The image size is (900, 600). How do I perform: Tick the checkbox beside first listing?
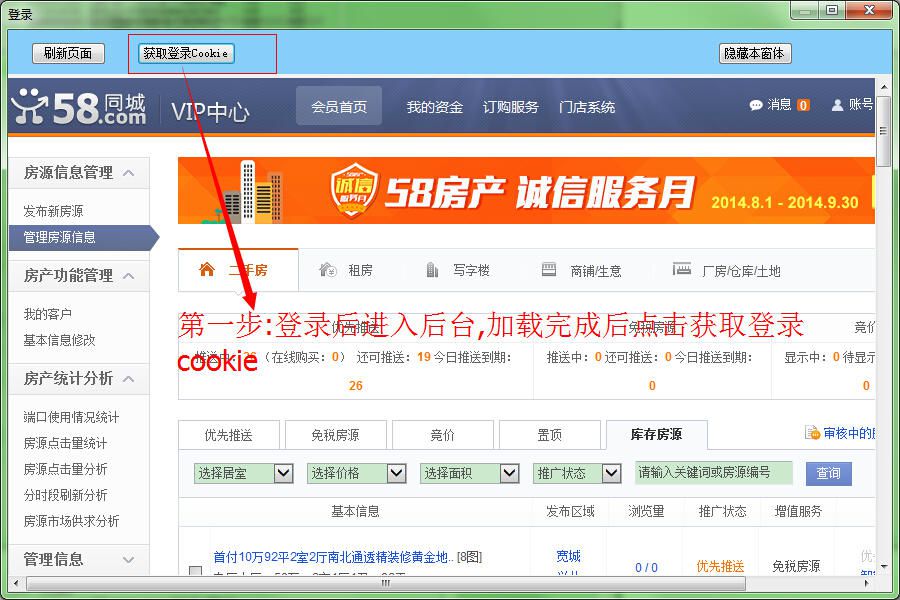pyautogui.click(x=195, y=571)
